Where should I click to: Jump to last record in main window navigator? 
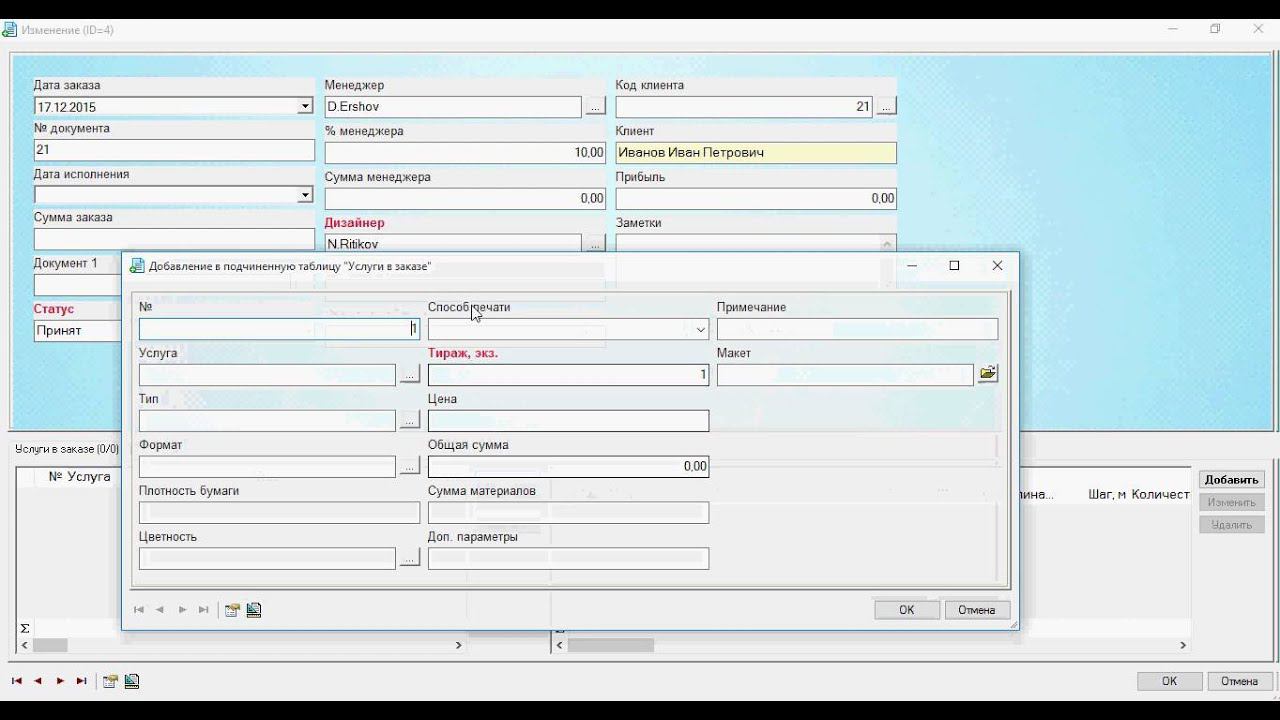[82, 681]
